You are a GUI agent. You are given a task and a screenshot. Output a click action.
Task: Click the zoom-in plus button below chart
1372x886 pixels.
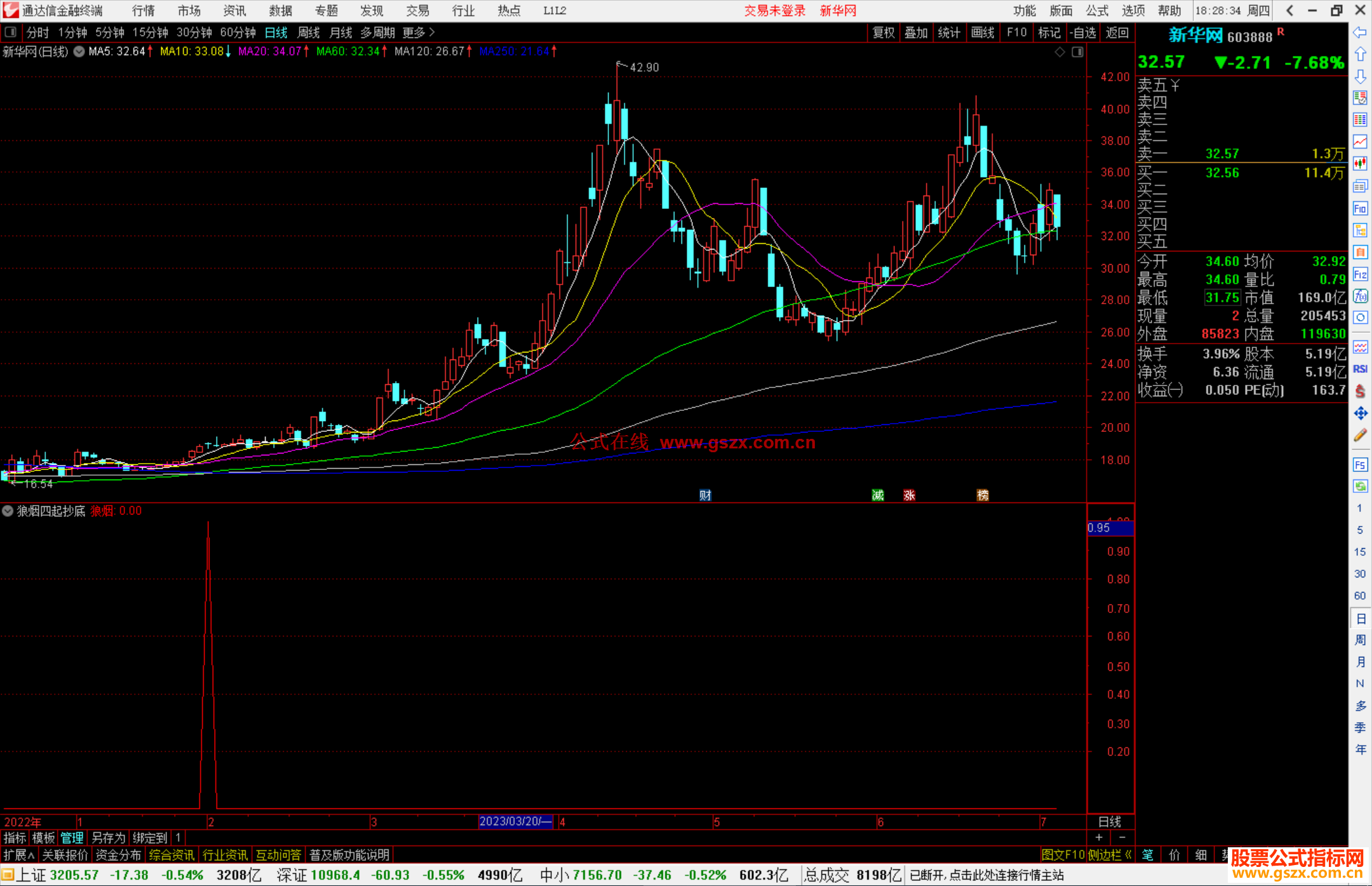[x=1099, y=837]
